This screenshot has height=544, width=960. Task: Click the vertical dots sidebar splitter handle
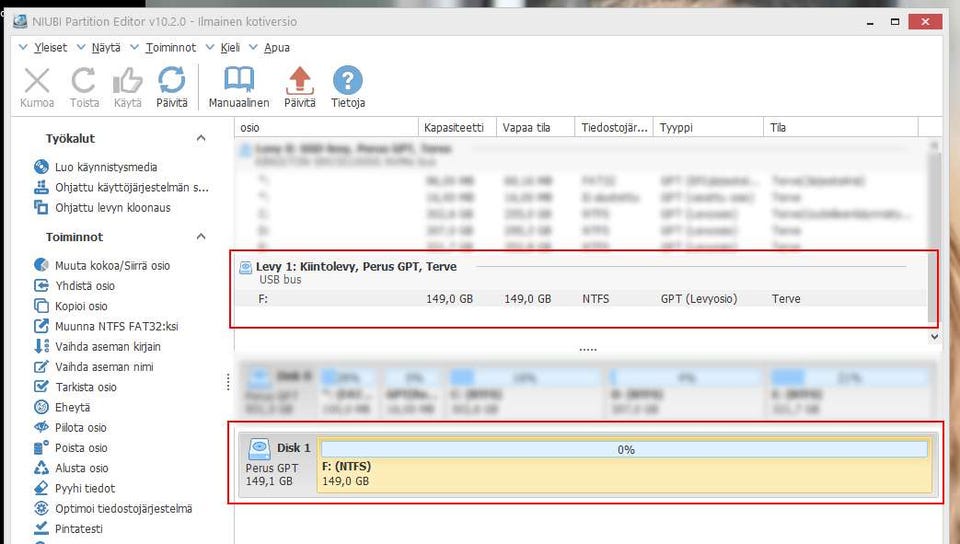coord(228,382)
